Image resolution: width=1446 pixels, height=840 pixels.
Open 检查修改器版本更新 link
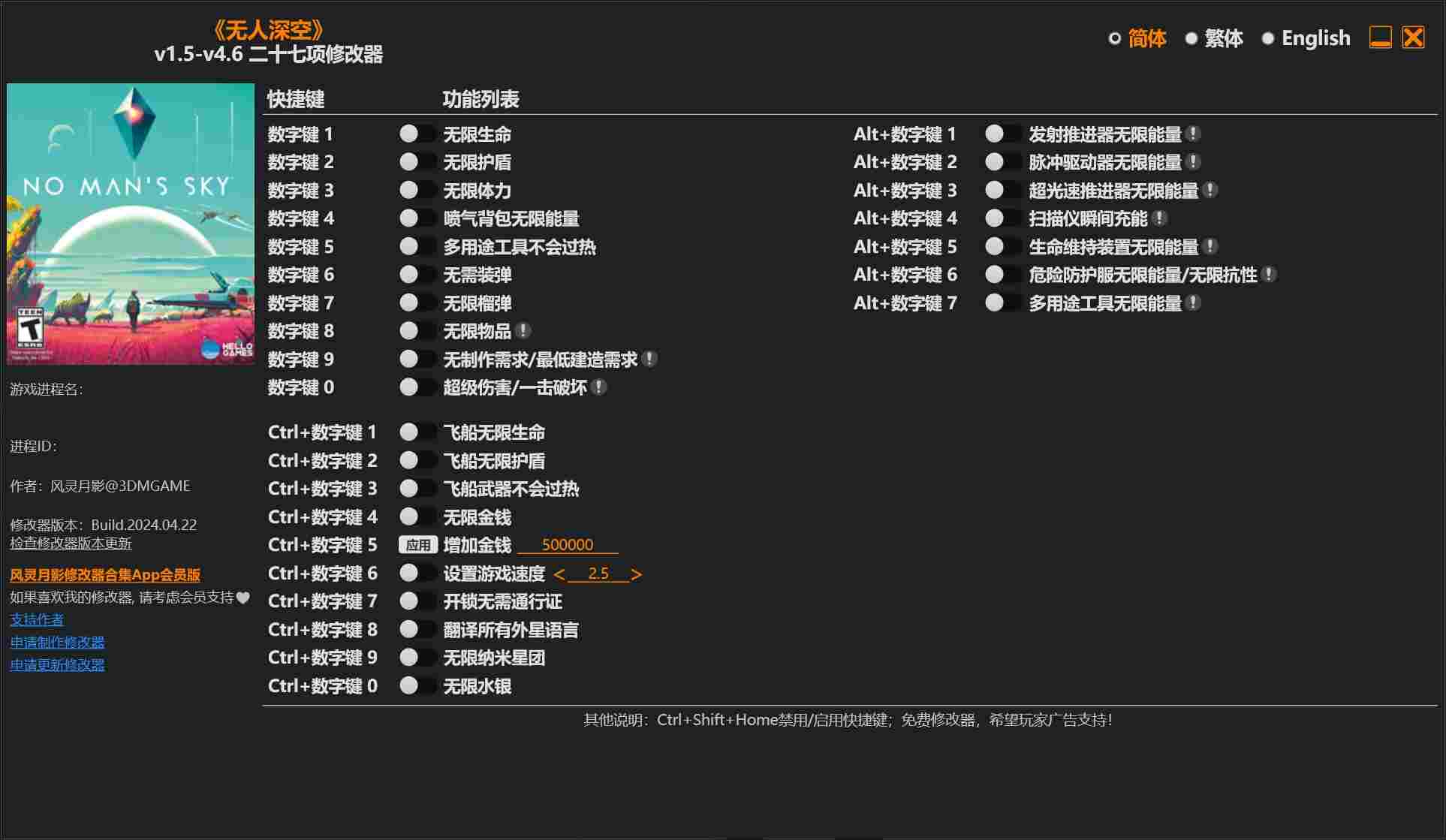click(x=71, y=543)
